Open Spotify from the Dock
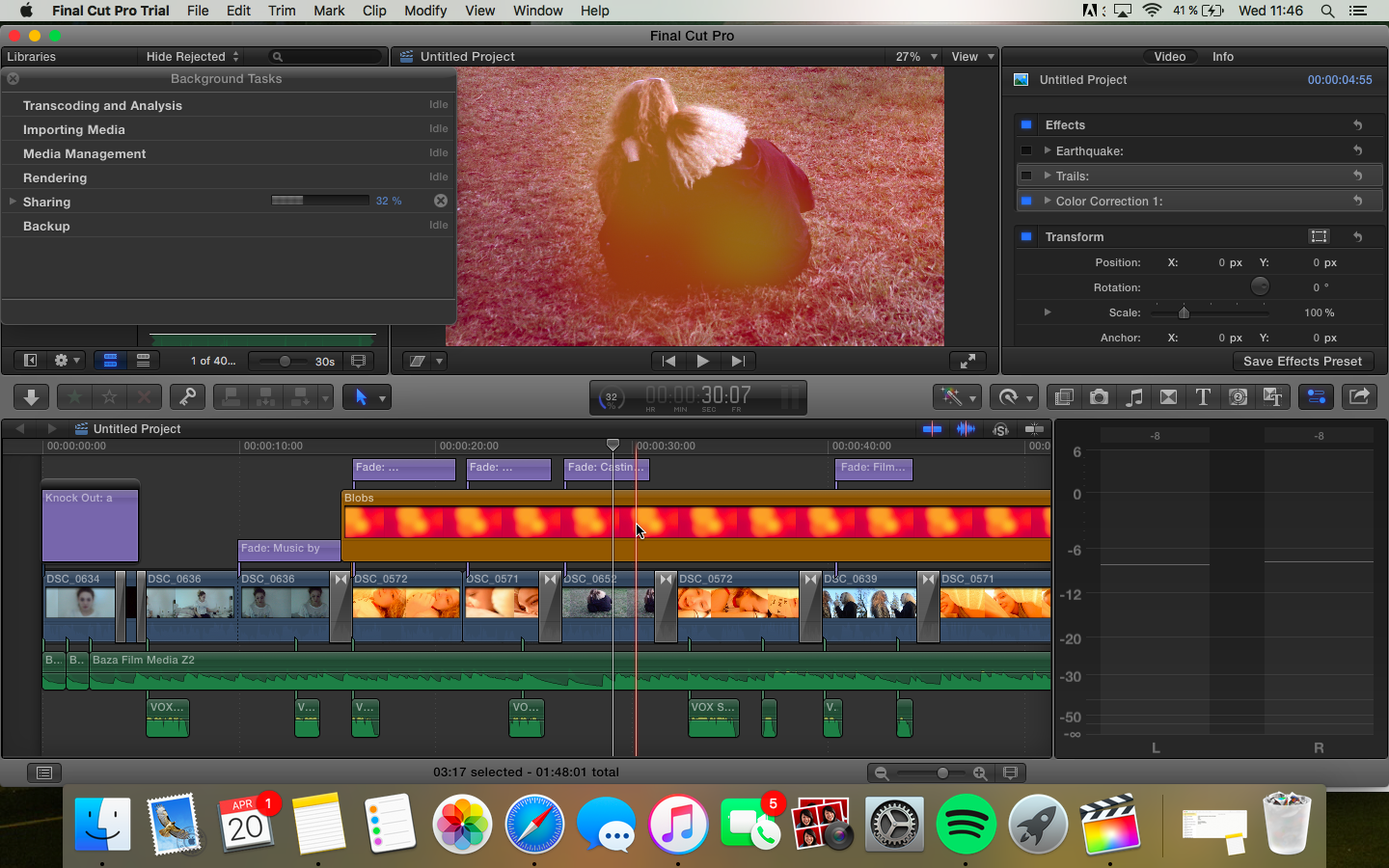1389x868 pixels. [x=966, y=825]
